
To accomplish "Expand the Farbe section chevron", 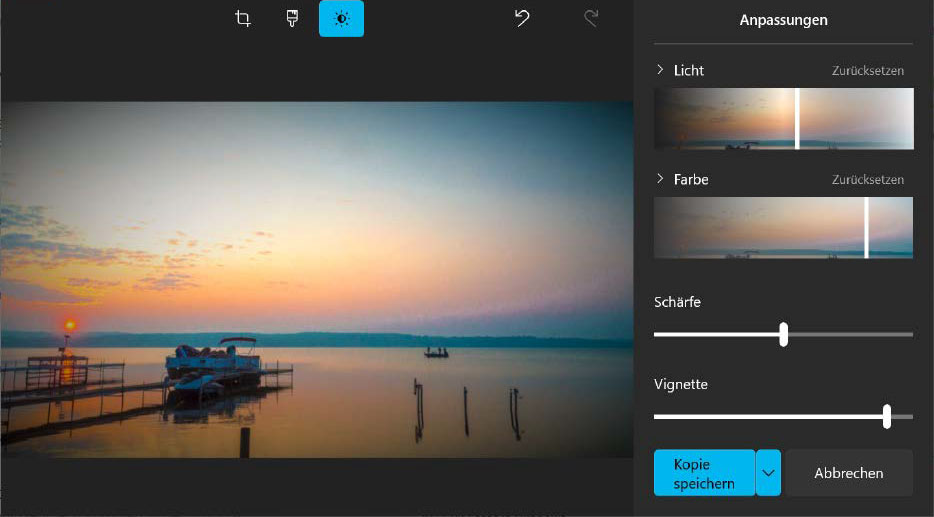I will pos(659,179).
